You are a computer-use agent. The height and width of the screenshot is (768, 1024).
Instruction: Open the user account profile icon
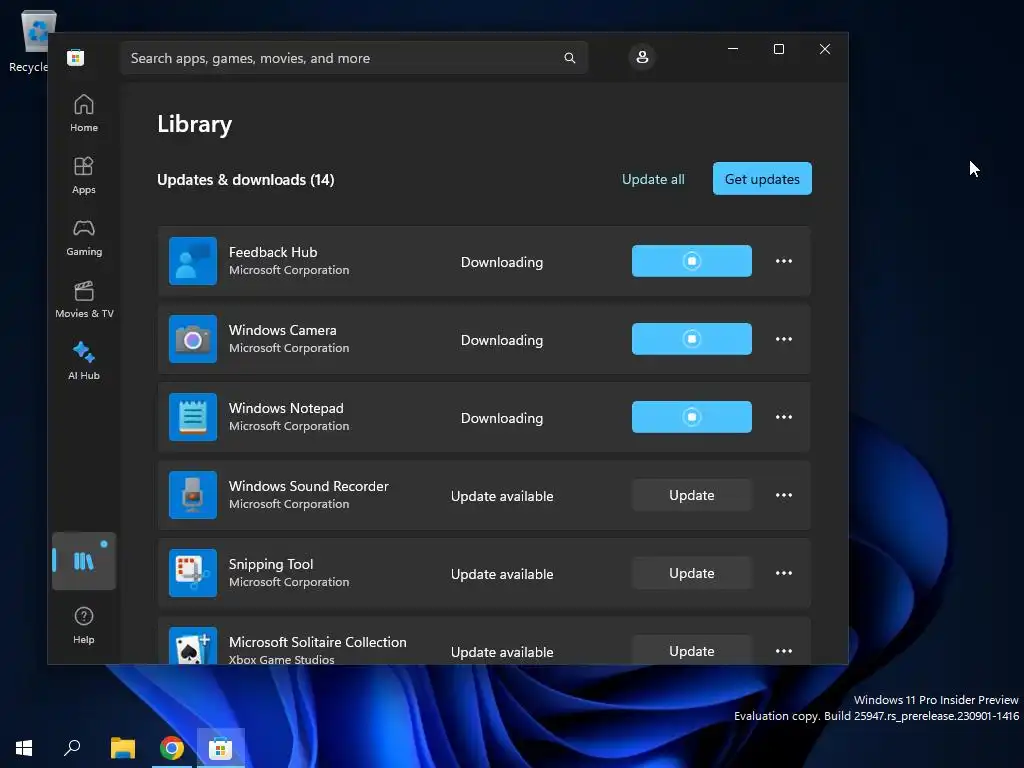pyautogui.click(x=642, y=57)
